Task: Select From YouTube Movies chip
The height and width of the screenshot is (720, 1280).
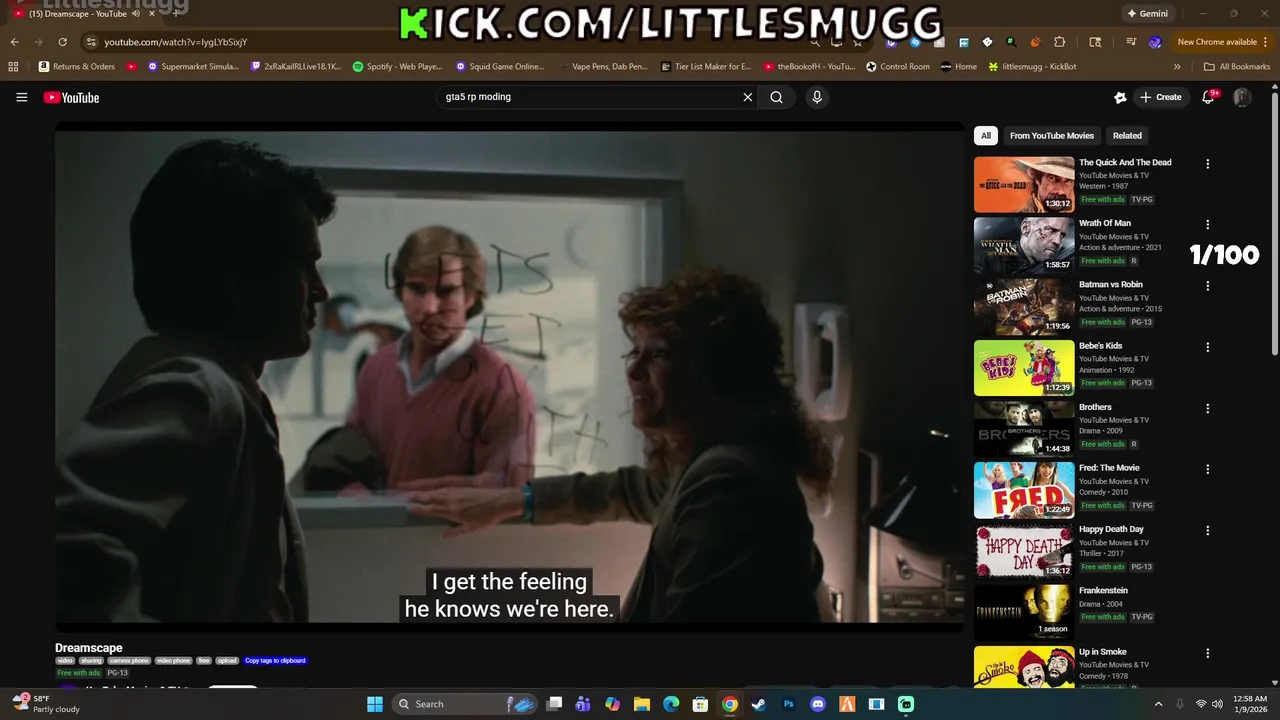Action: [x=1052, y=136]
